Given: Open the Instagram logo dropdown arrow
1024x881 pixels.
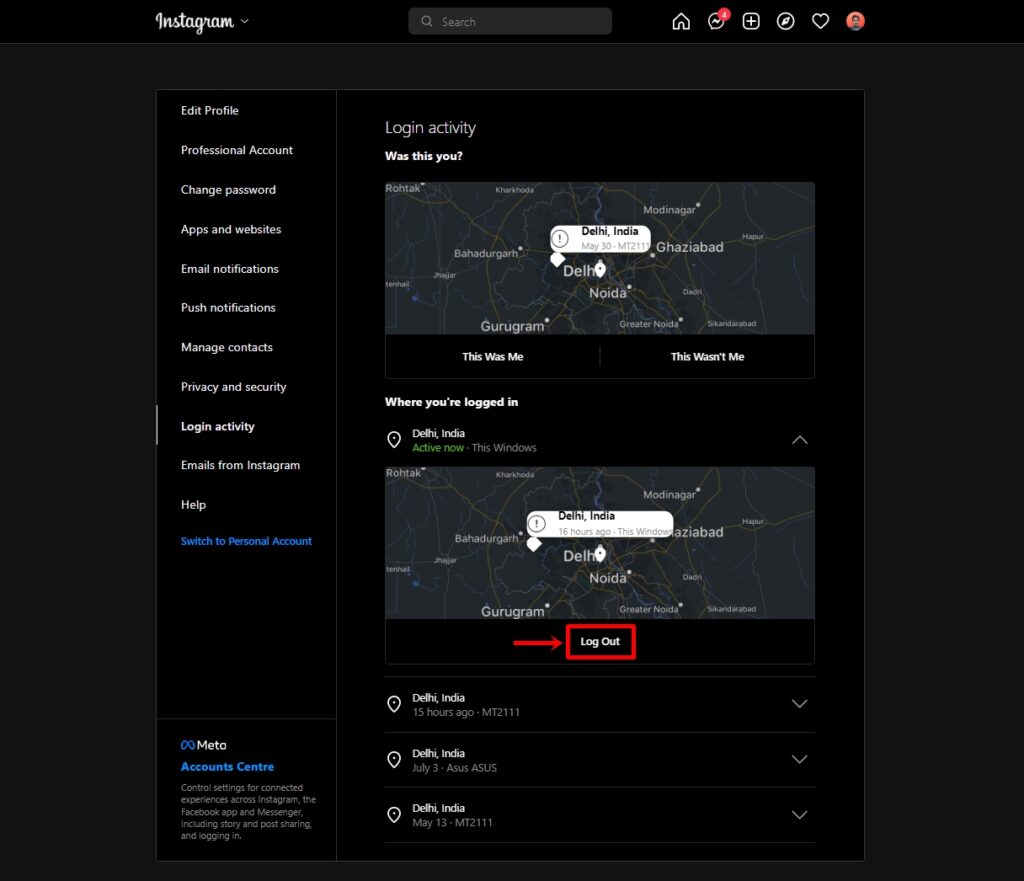Looking at the screenshot, I should 243,21.
